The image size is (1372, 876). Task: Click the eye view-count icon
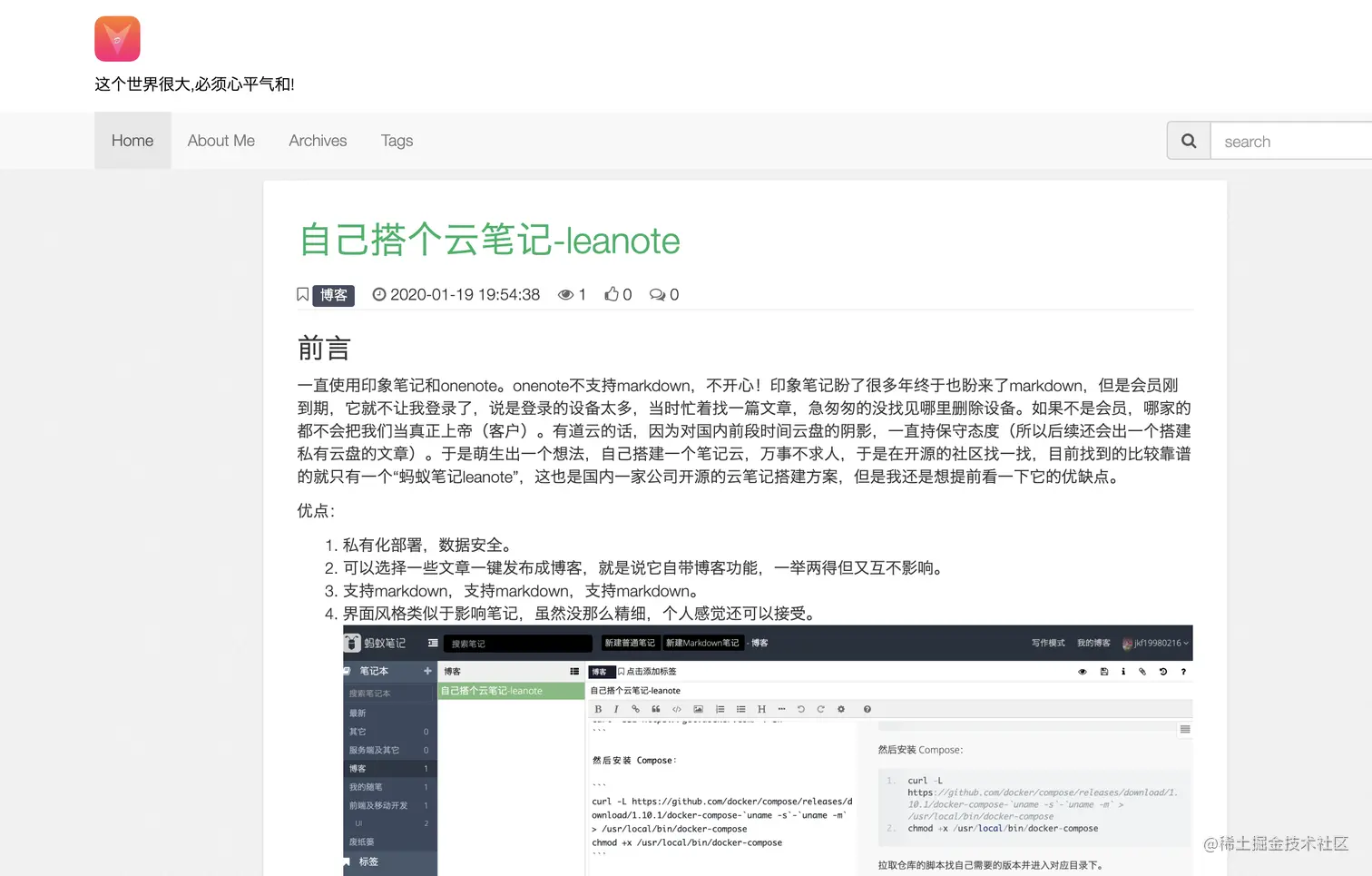tap(565, 295)
